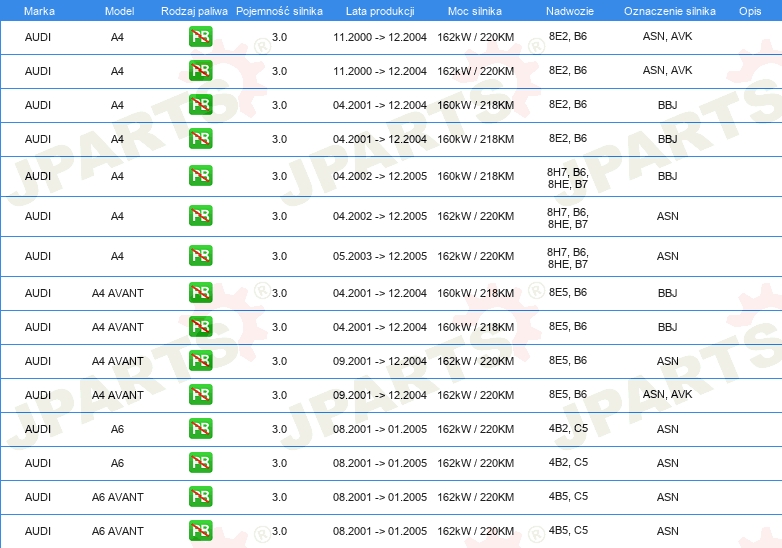The height and width of the screenshot is (548, 782).
Task: Select 04.2002 -> 12.2005 in the 162kW row
Action: (x=380, y=216)
